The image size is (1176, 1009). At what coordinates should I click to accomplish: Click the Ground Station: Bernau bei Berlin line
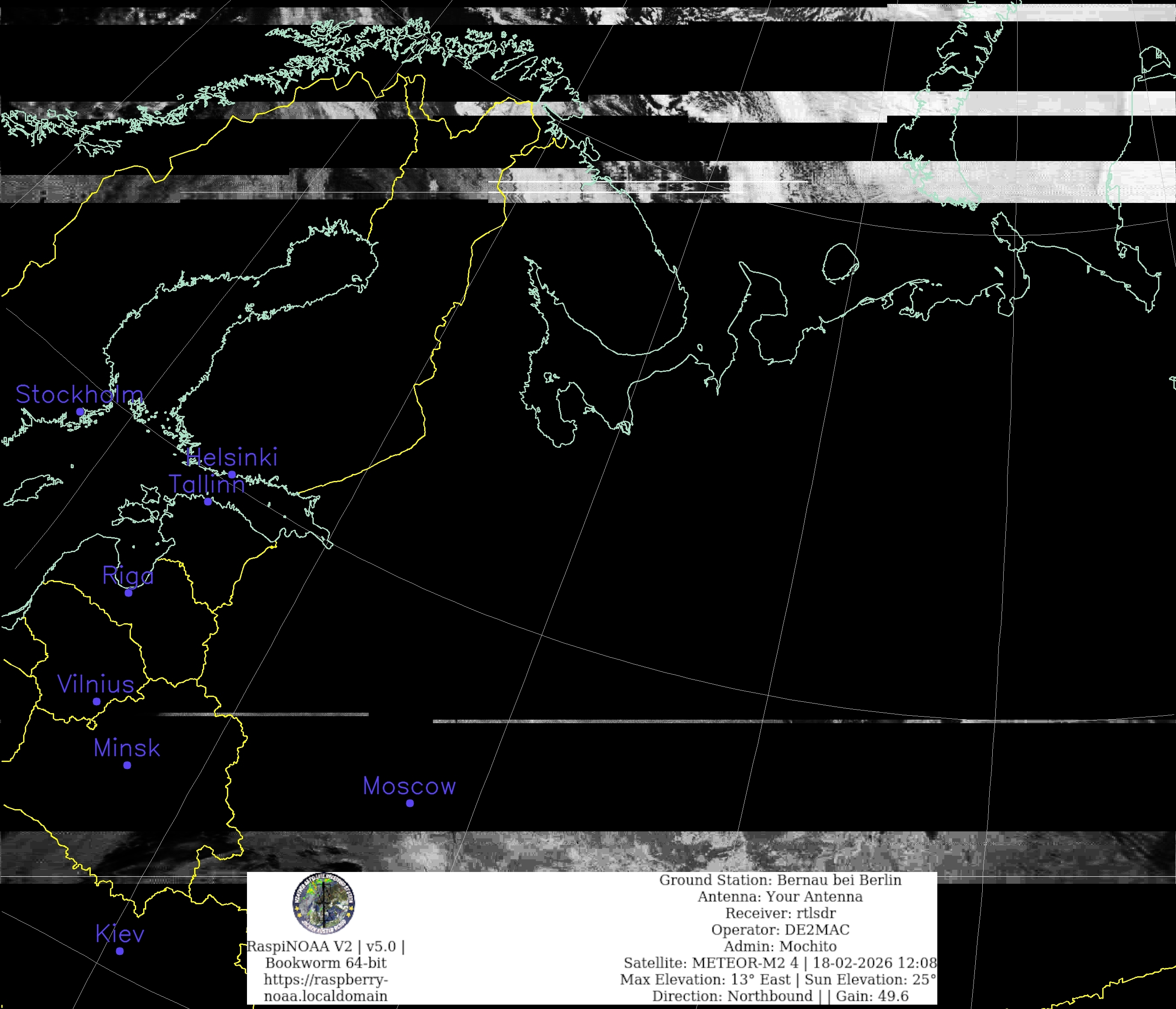[780, 880]
